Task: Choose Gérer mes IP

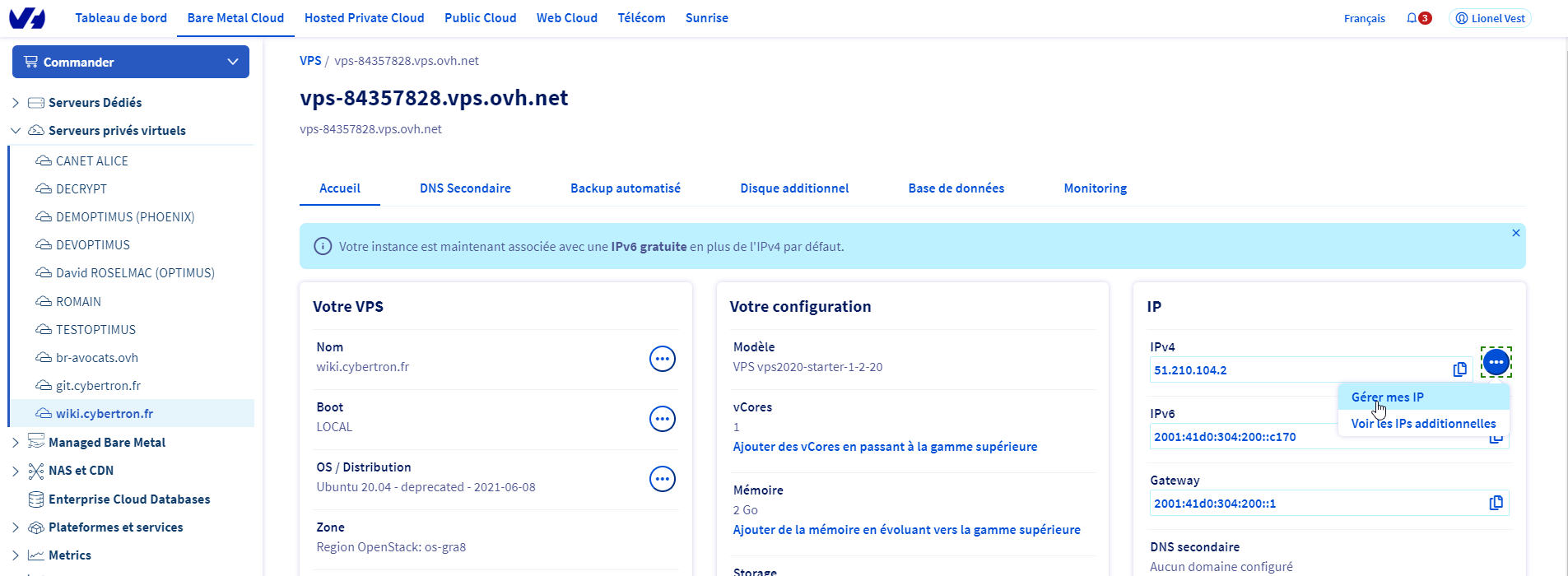Action: pos(1424,397)
